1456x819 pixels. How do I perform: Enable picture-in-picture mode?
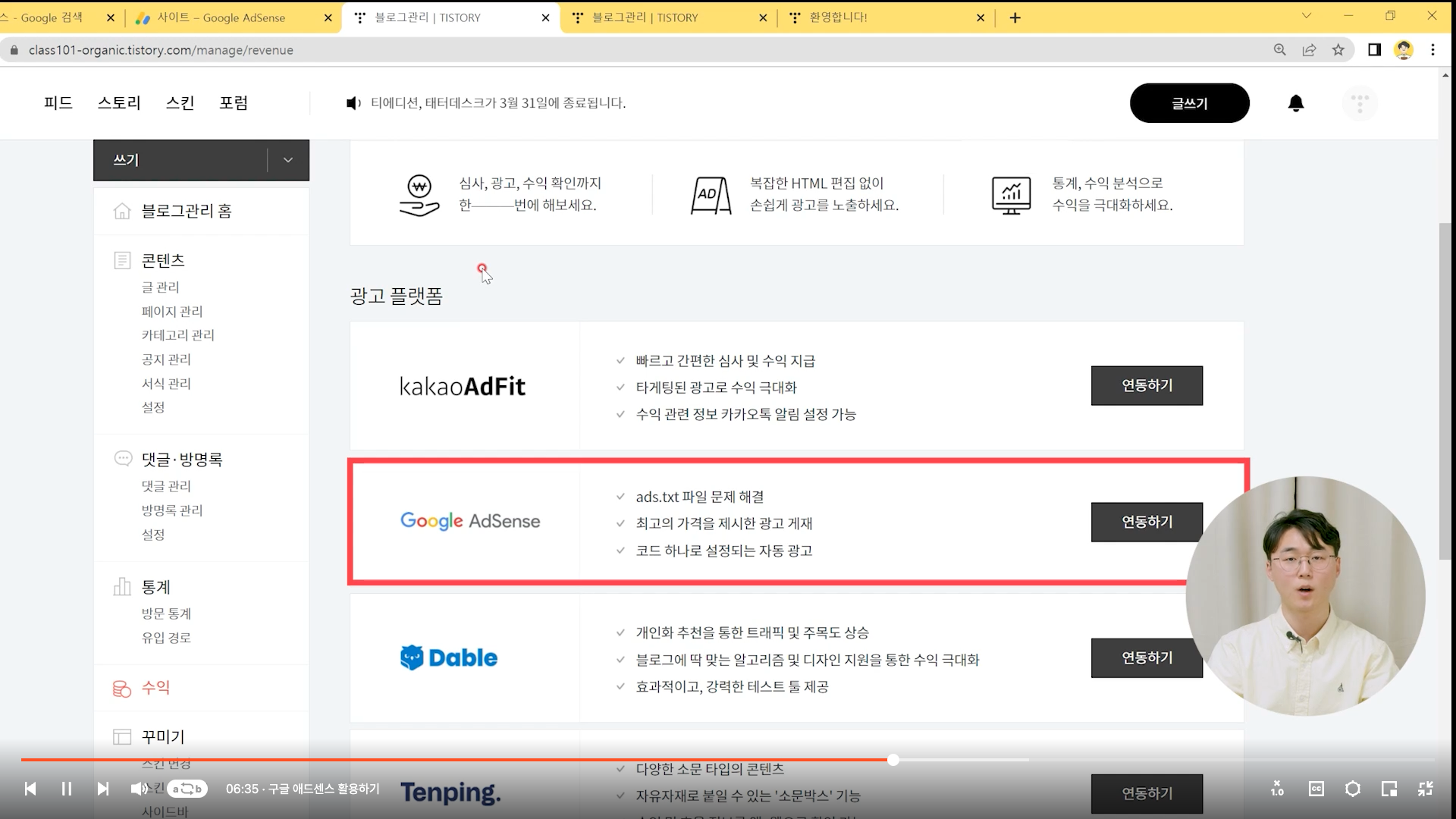[x=1389, y=789]
